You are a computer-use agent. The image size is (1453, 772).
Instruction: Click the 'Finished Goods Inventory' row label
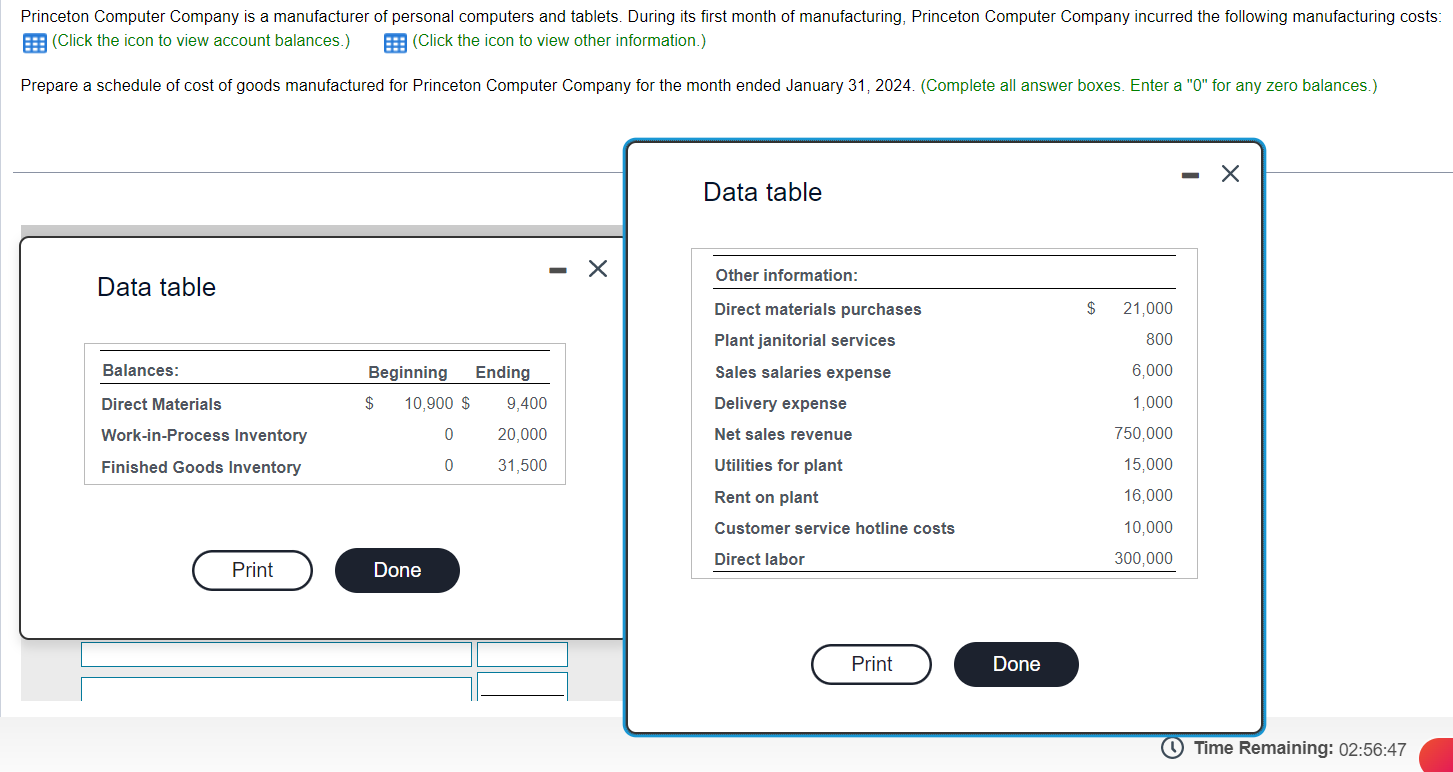(201, 467)
